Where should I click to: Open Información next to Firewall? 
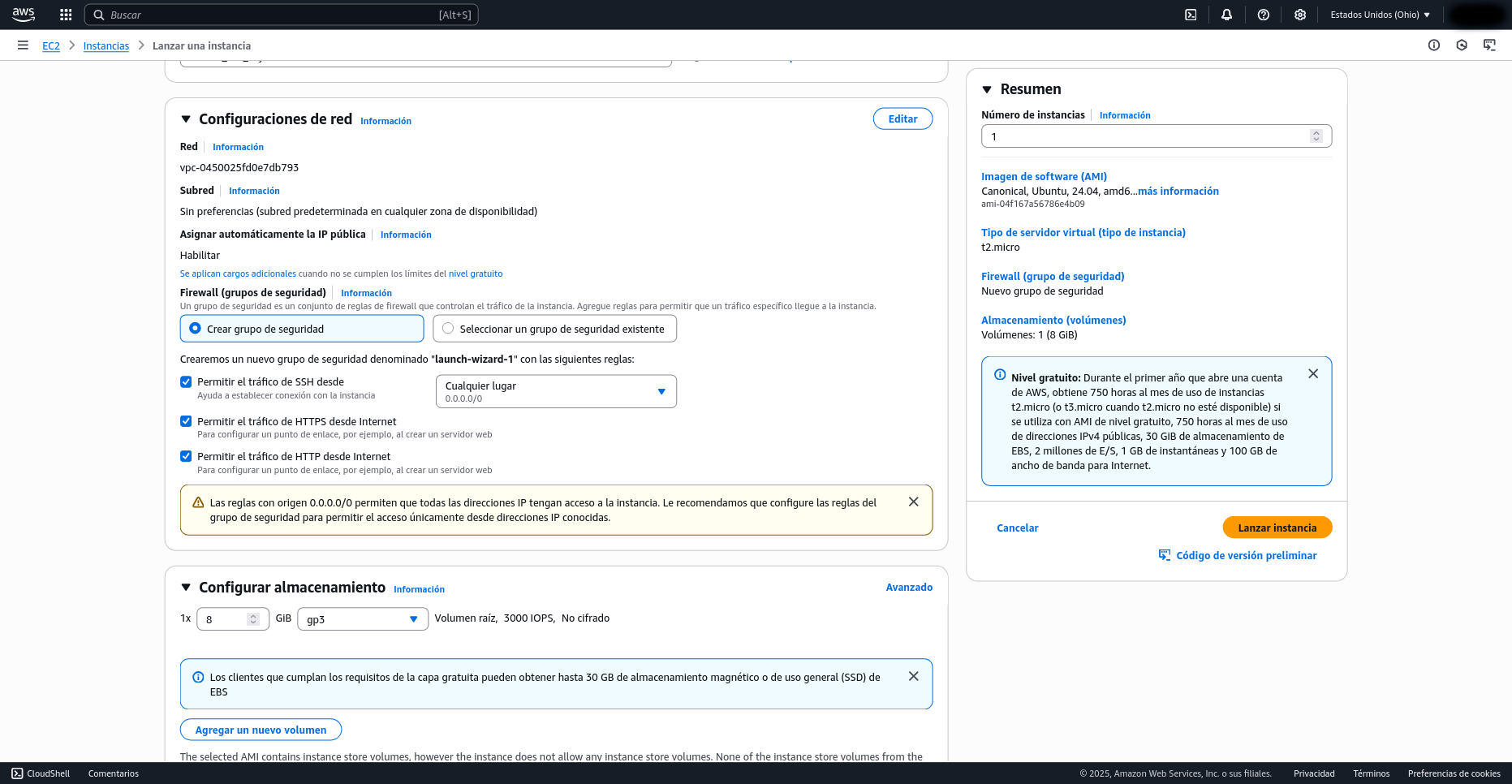pyautogui.click(x=366, y=293)
